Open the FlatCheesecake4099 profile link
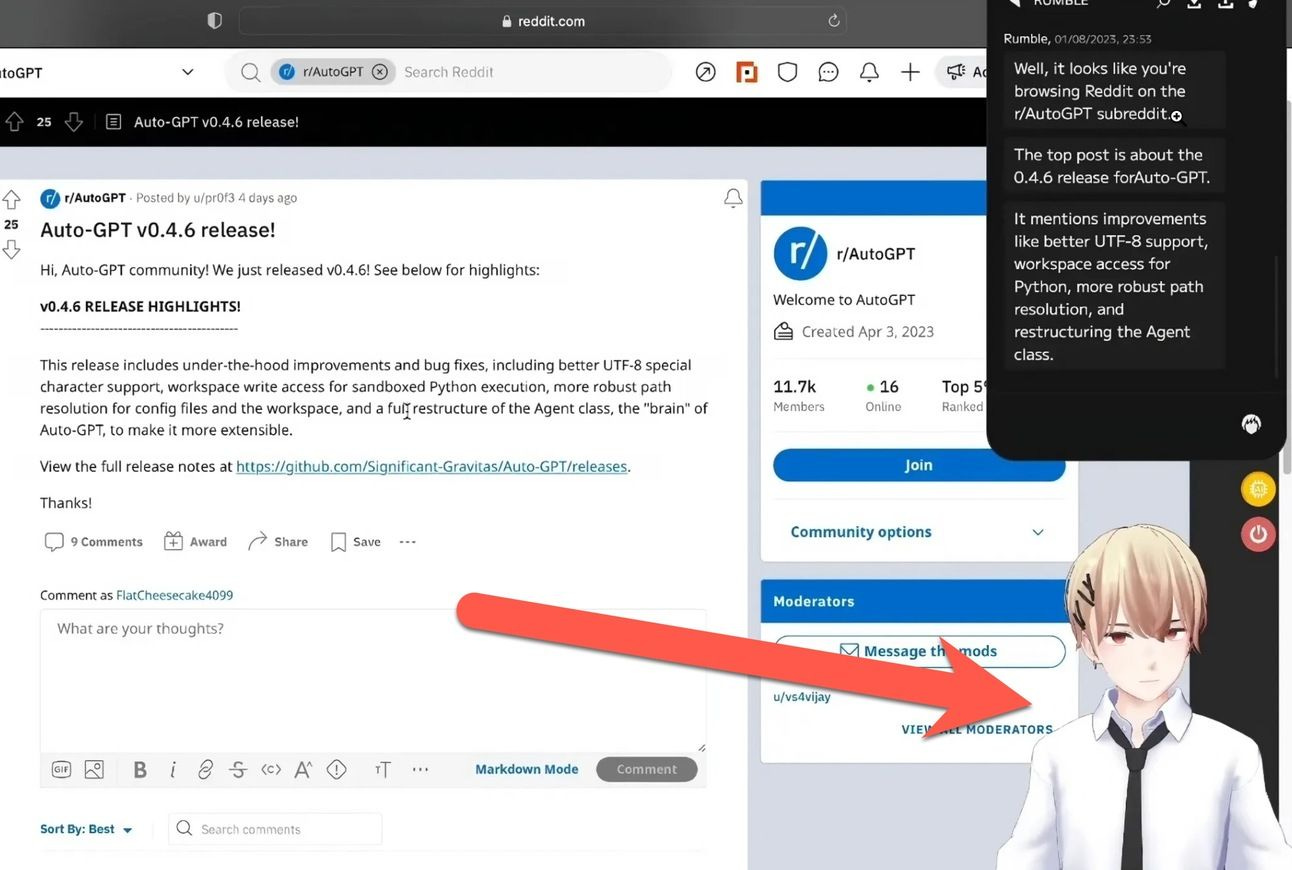Viewport: 1292px width, 870px height. 174,595
